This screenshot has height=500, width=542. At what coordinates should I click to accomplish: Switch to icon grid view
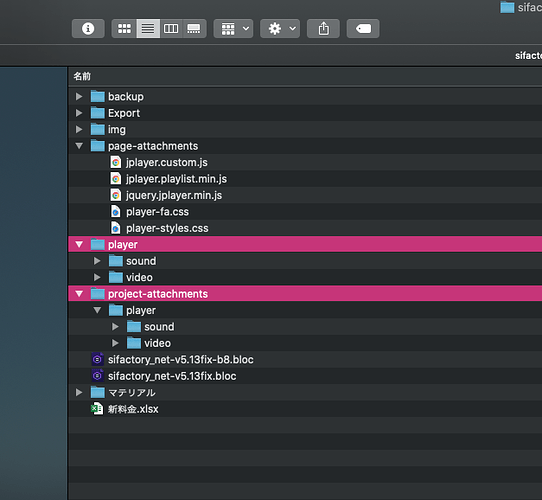[124, 28]
